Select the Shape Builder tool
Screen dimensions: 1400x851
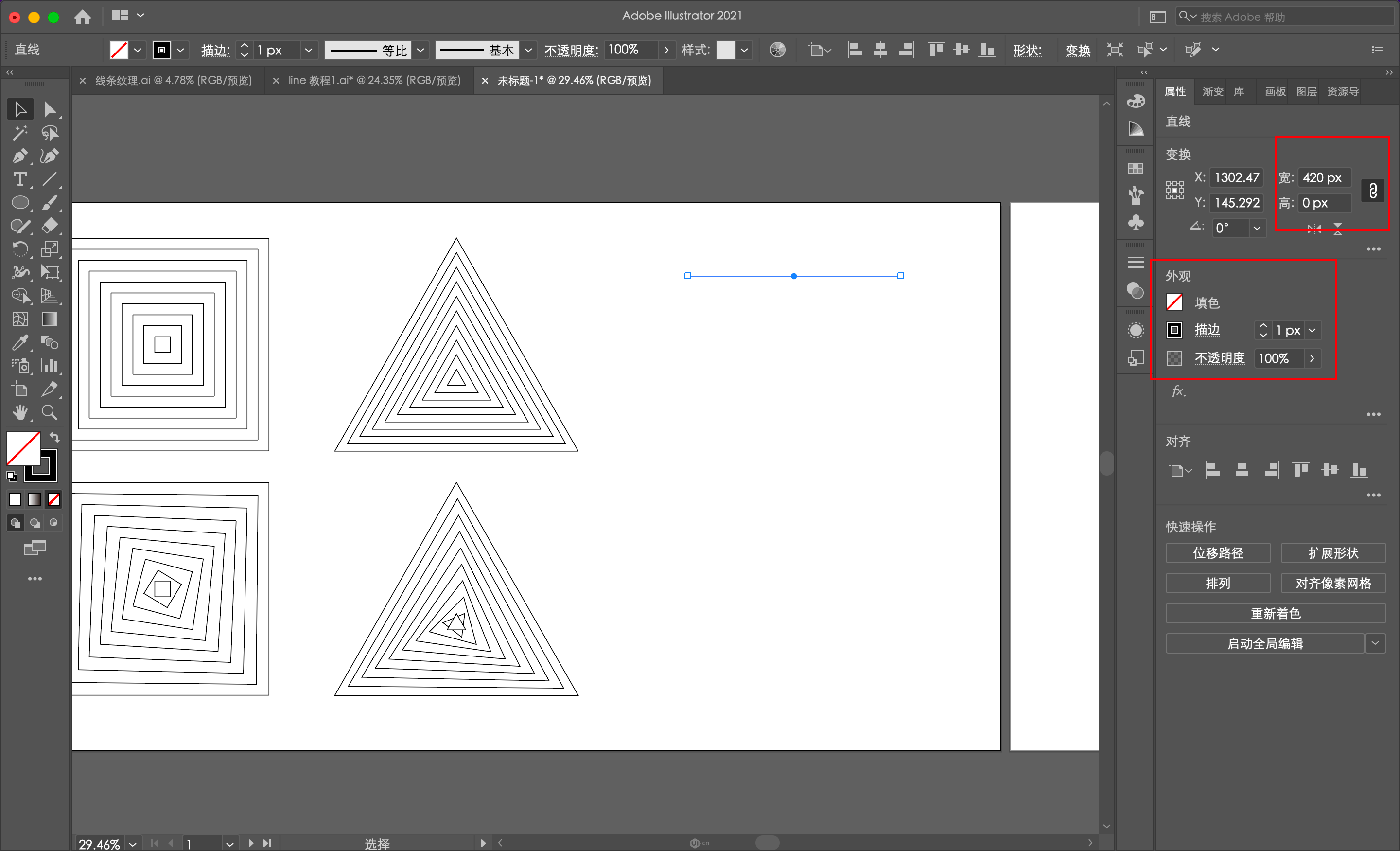(20, 296)
